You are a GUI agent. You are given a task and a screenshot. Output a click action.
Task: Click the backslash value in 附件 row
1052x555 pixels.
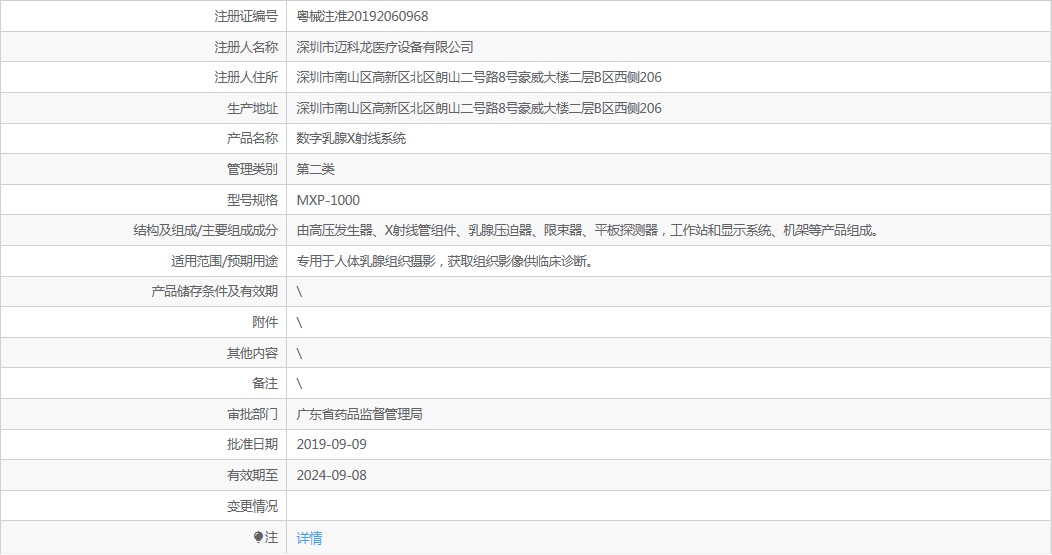click(x=299, y=322)
